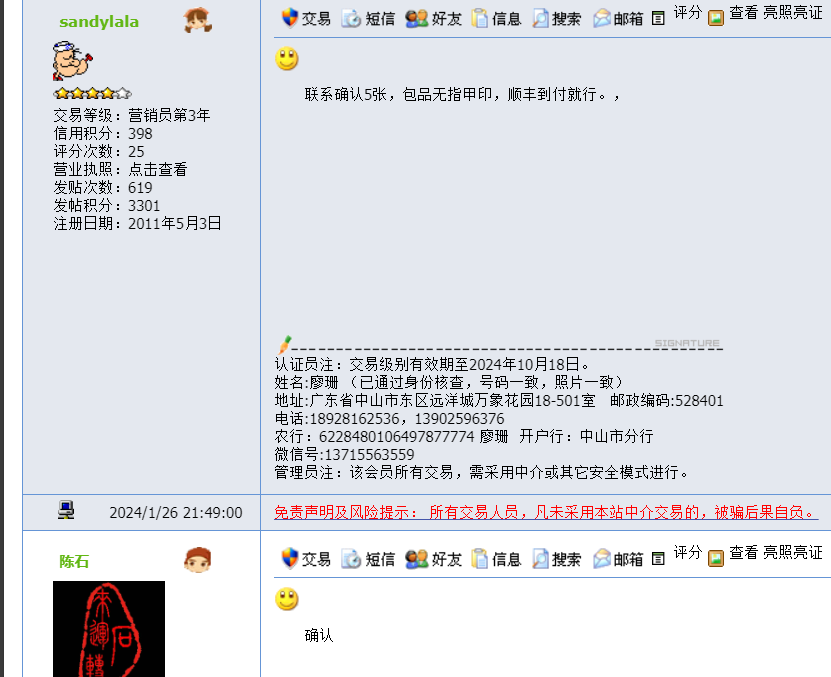
Task: Open the 信息 clipboard icon in sandylala's post
Action: pos(479,19)
